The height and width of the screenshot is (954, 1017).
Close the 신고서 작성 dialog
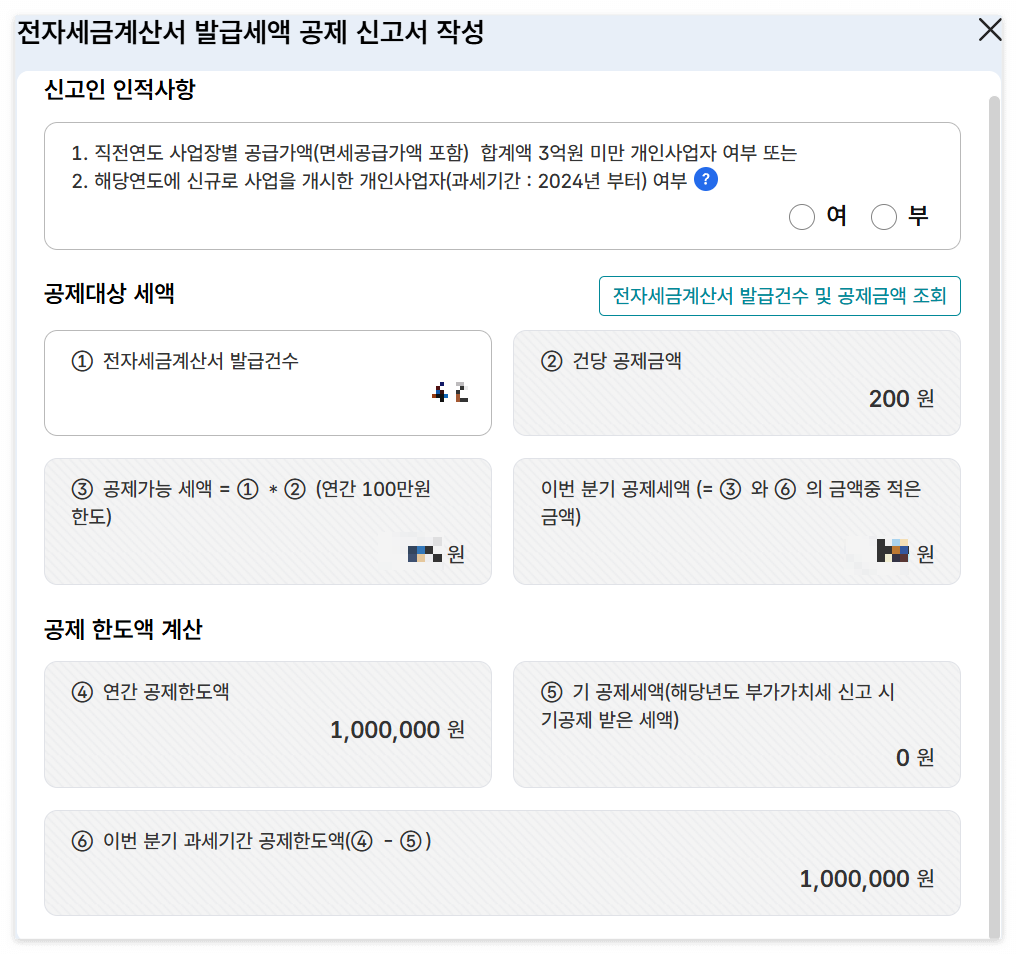(990, 30)
